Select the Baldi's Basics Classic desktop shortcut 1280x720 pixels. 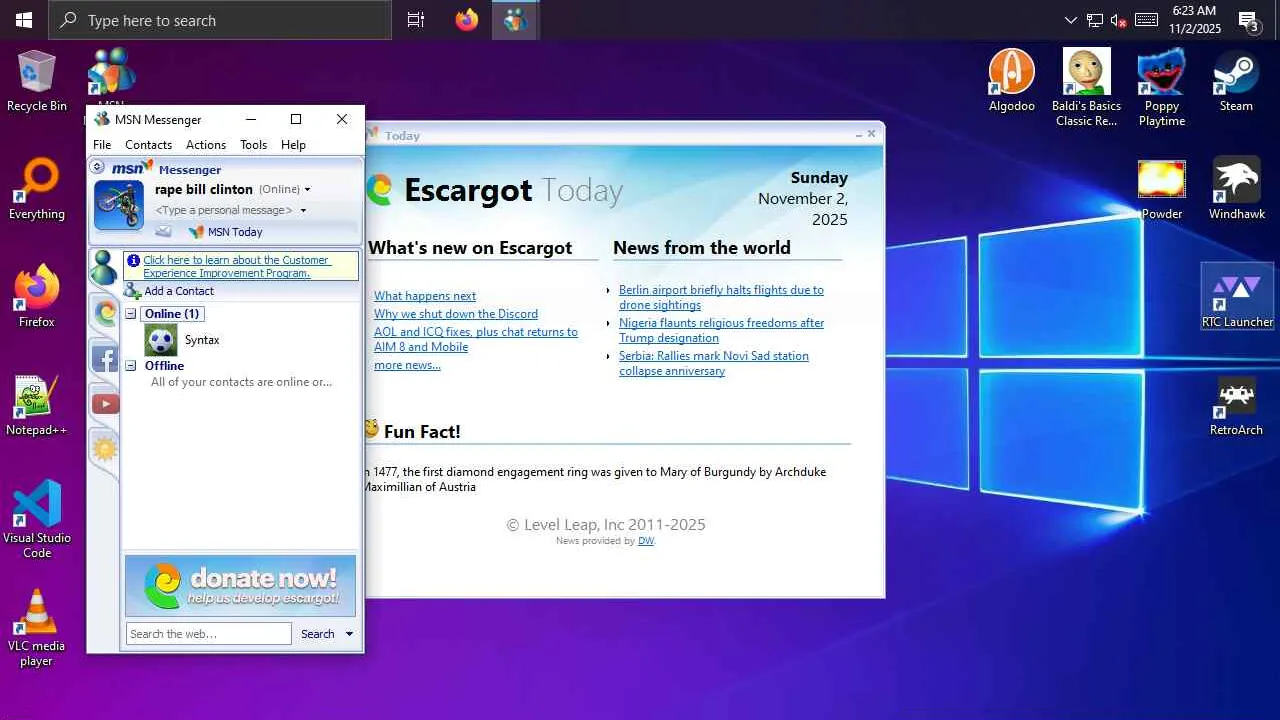1086,88
